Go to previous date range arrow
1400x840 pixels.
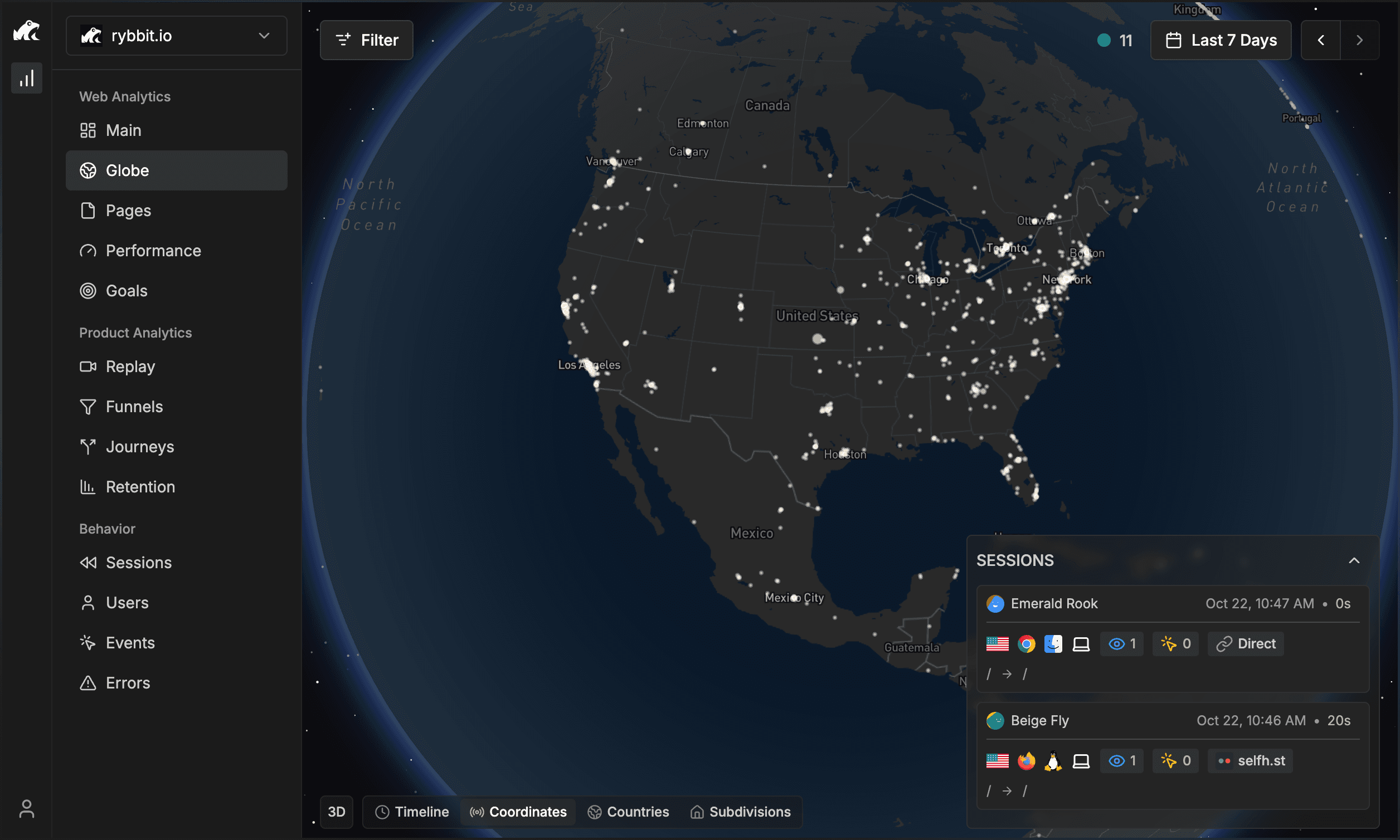(x=1320, y=40)
